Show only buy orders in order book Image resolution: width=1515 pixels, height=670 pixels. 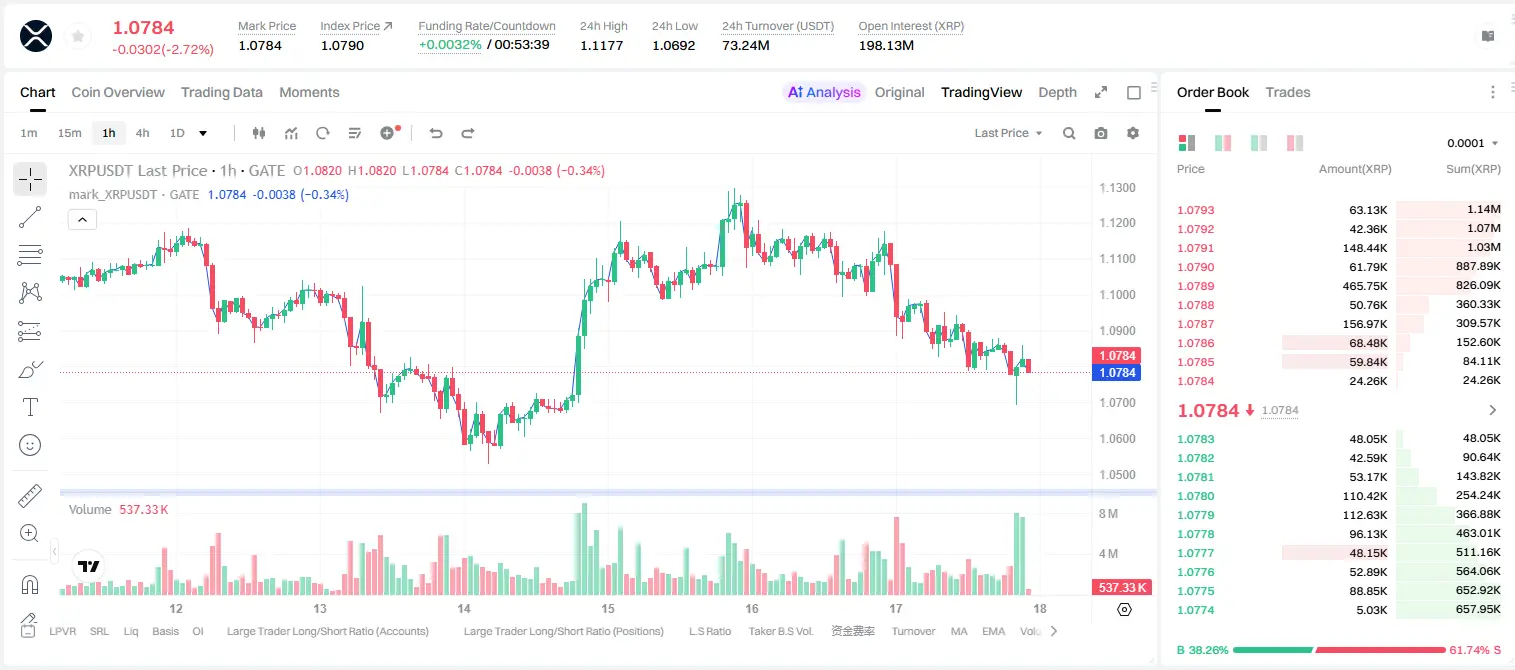point(1259,143)
